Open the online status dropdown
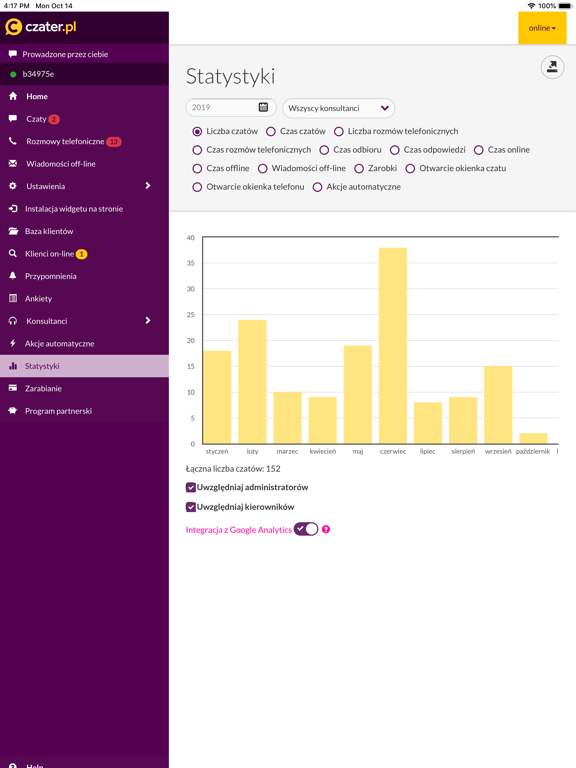Image resolution: width=576 pixels, height=768 pixels. click(x=542, y=28)
